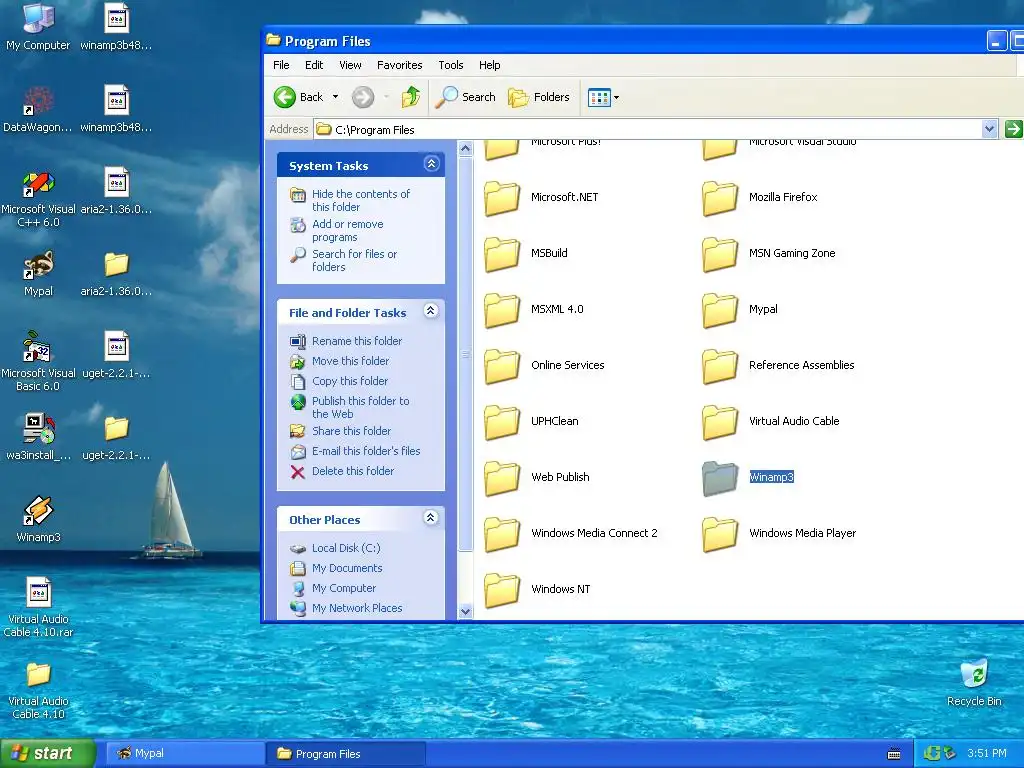Screen dimensions: 1024x768
Task: Open the File menu
Action: [281, 65]
